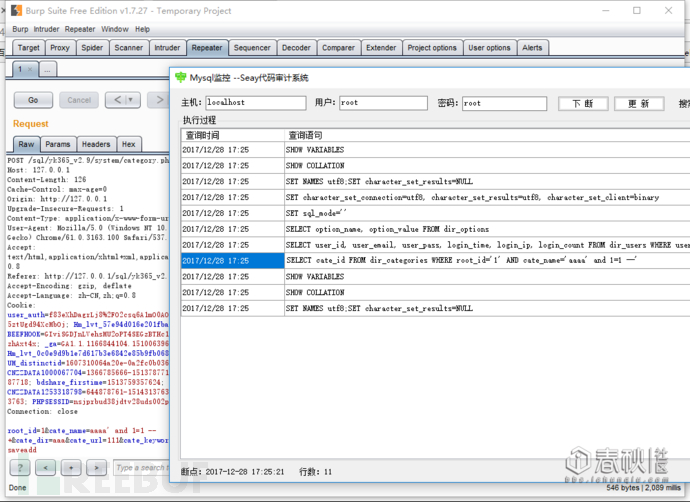The width and height of the screenshot is (690, 502).
Task: Click the root_id=1&cate_name request body line
Action: [82, 430]
